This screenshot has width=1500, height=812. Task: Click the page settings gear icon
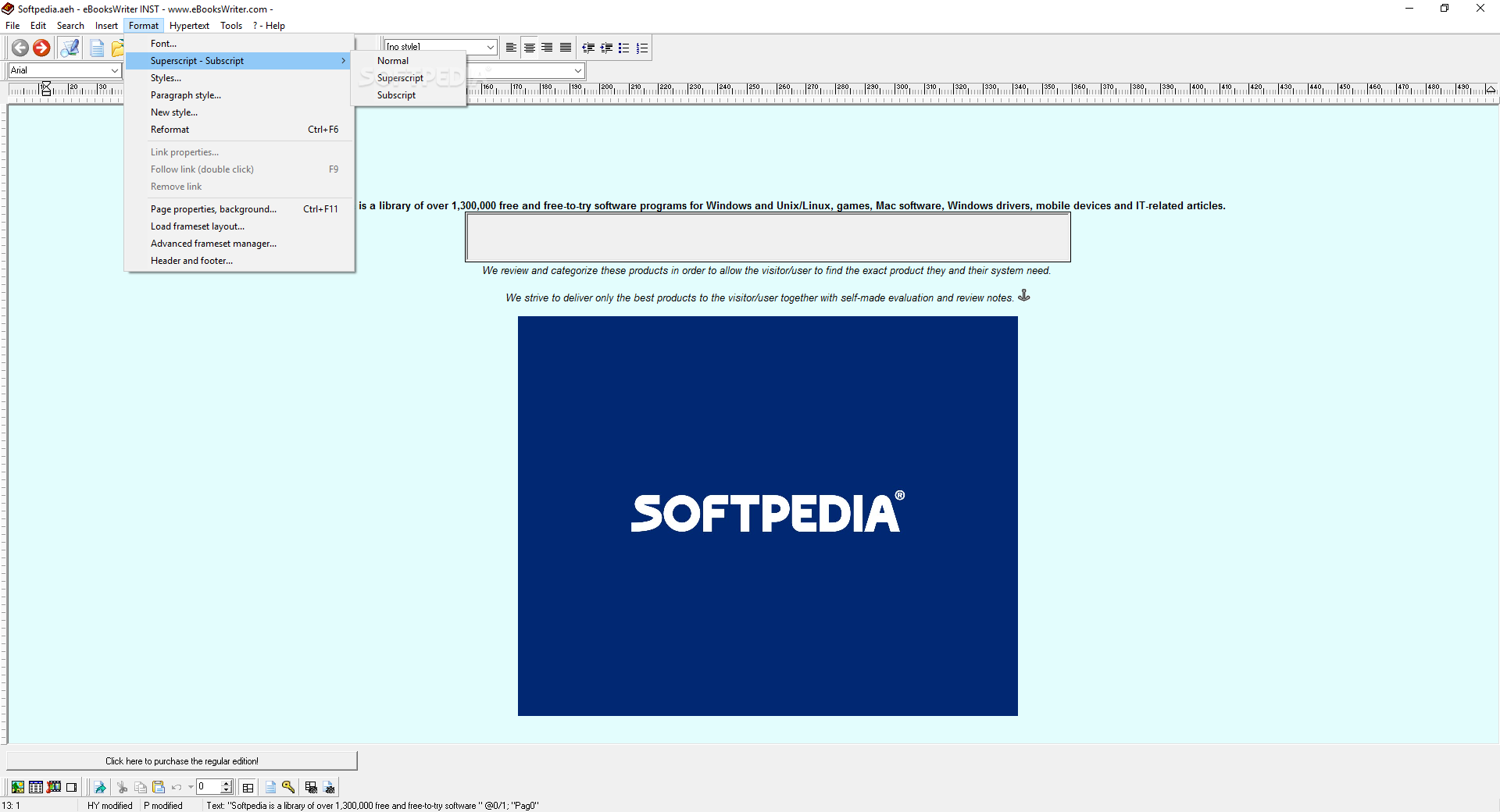pyautogui.click(x=329, y=787)
